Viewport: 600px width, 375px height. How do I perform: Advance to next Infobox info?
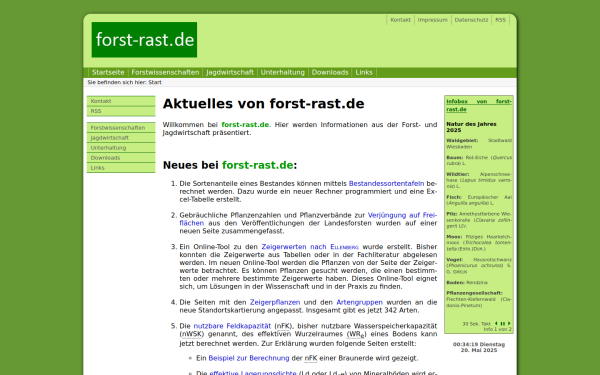click(509, 324)
